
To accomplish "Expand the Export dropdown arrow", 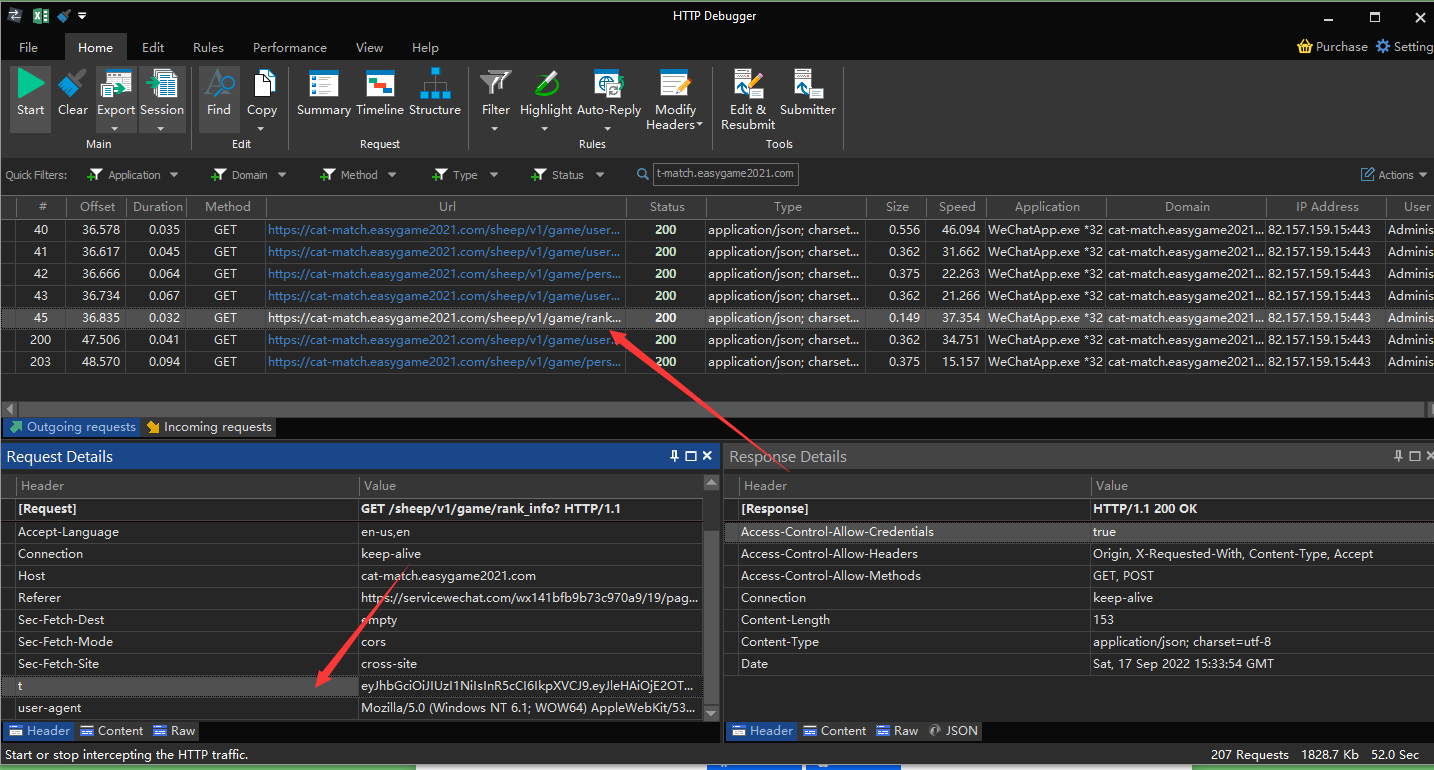I will tap(116, 127).
